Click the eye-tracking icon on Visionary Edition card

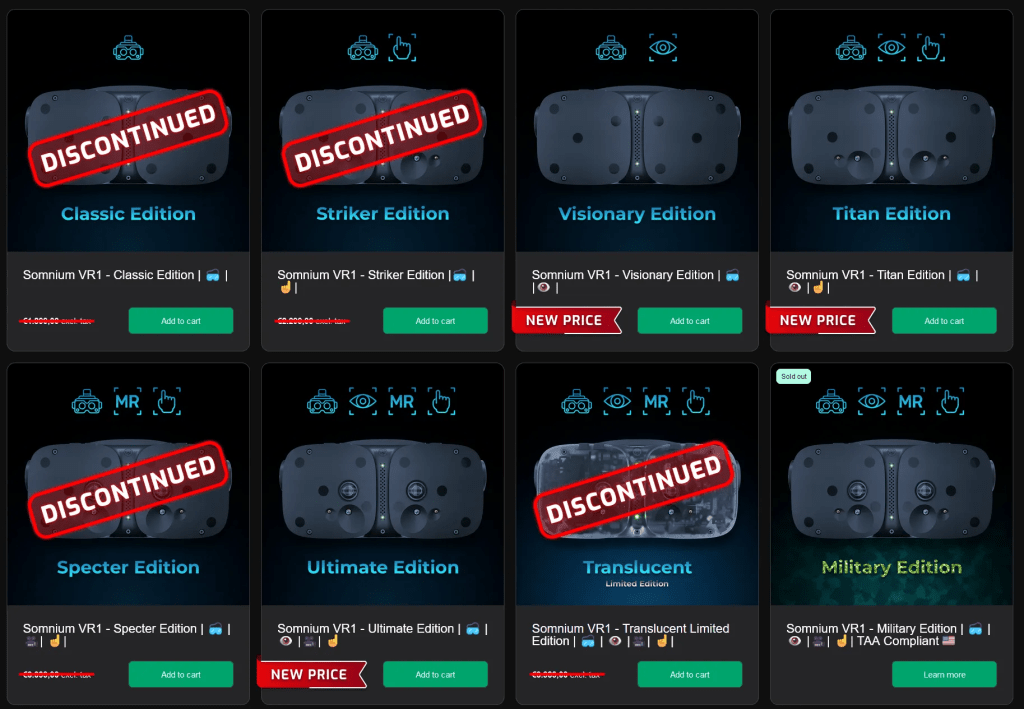[x=663, y=48]
